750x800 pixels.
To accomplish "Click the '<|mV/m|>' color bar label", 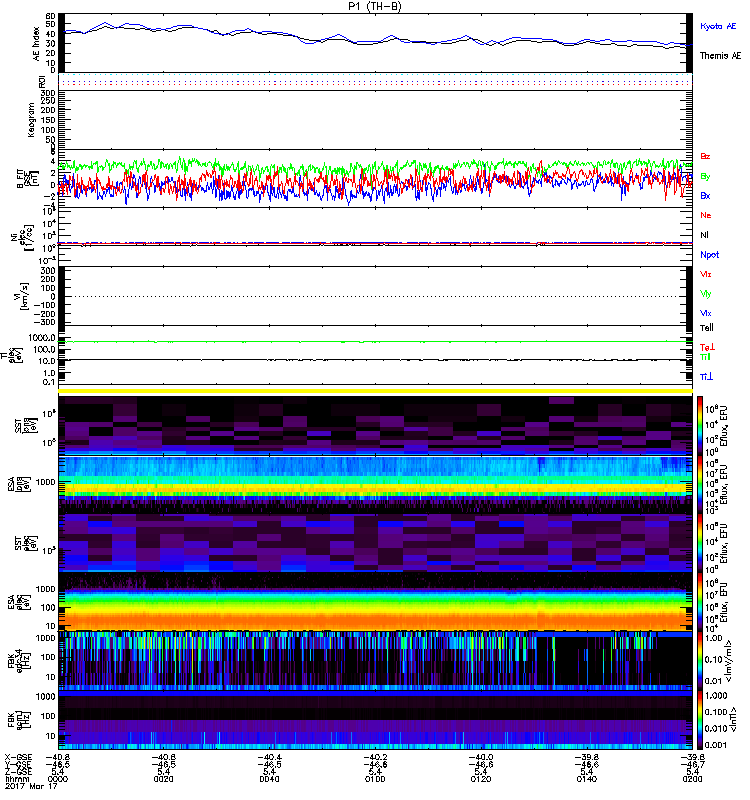I will (729, 661).
